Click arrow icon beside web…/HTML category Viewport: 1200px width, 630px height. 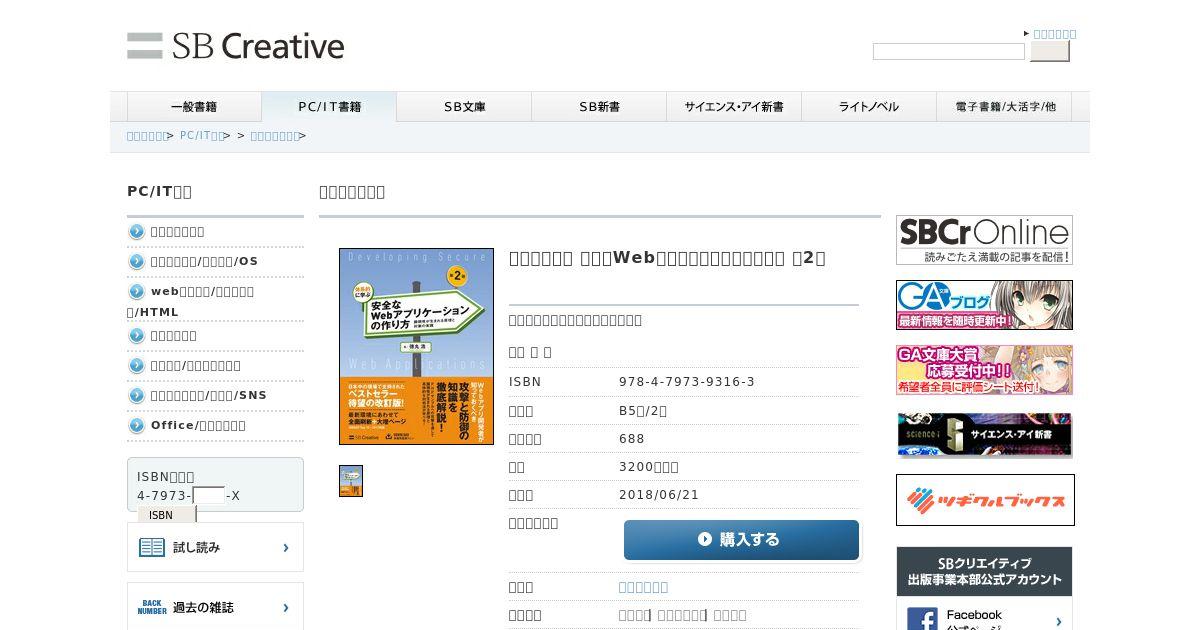pos(137,292)
